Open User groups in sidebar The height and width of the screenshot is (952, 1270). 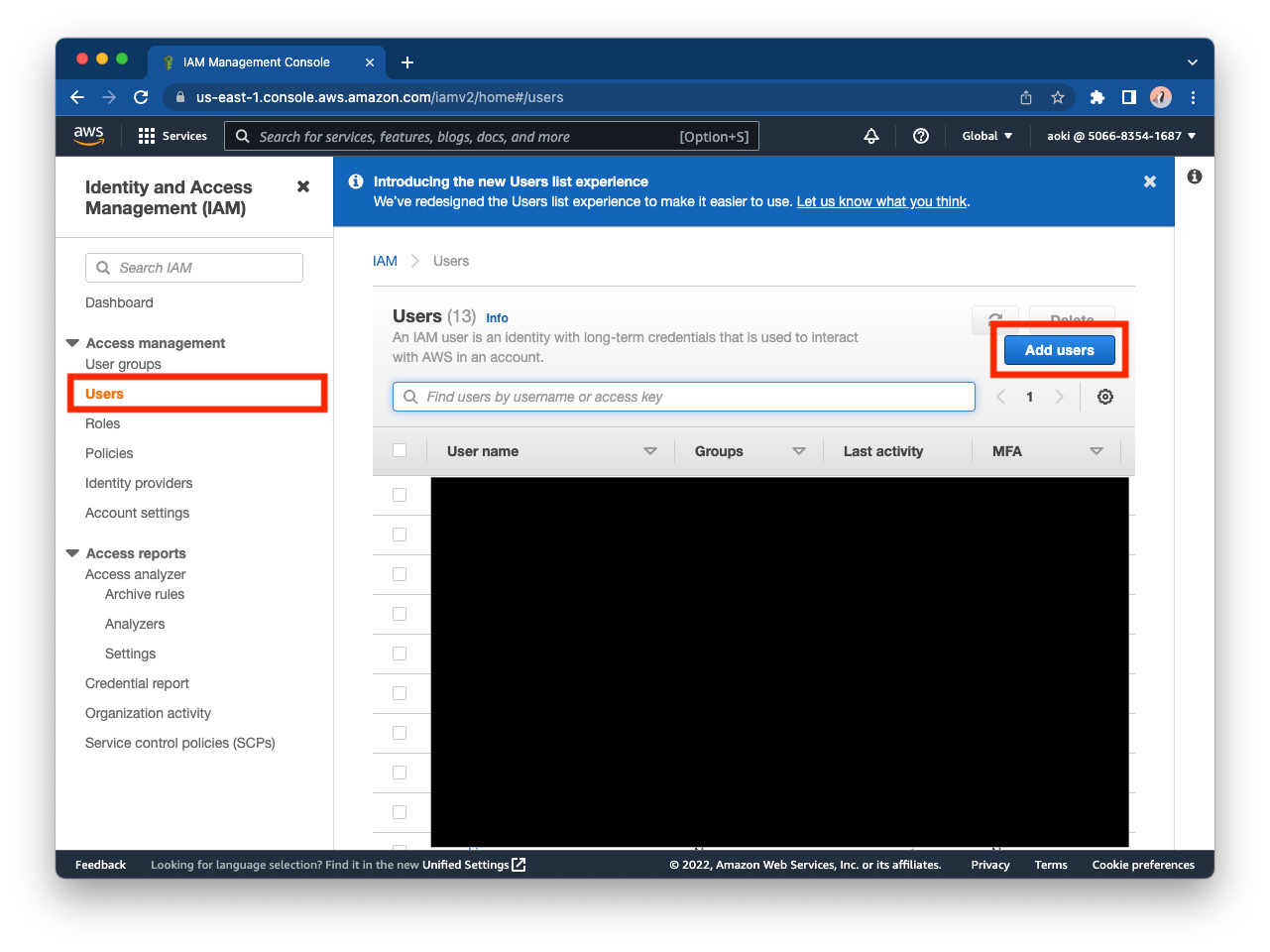[123, 364]
